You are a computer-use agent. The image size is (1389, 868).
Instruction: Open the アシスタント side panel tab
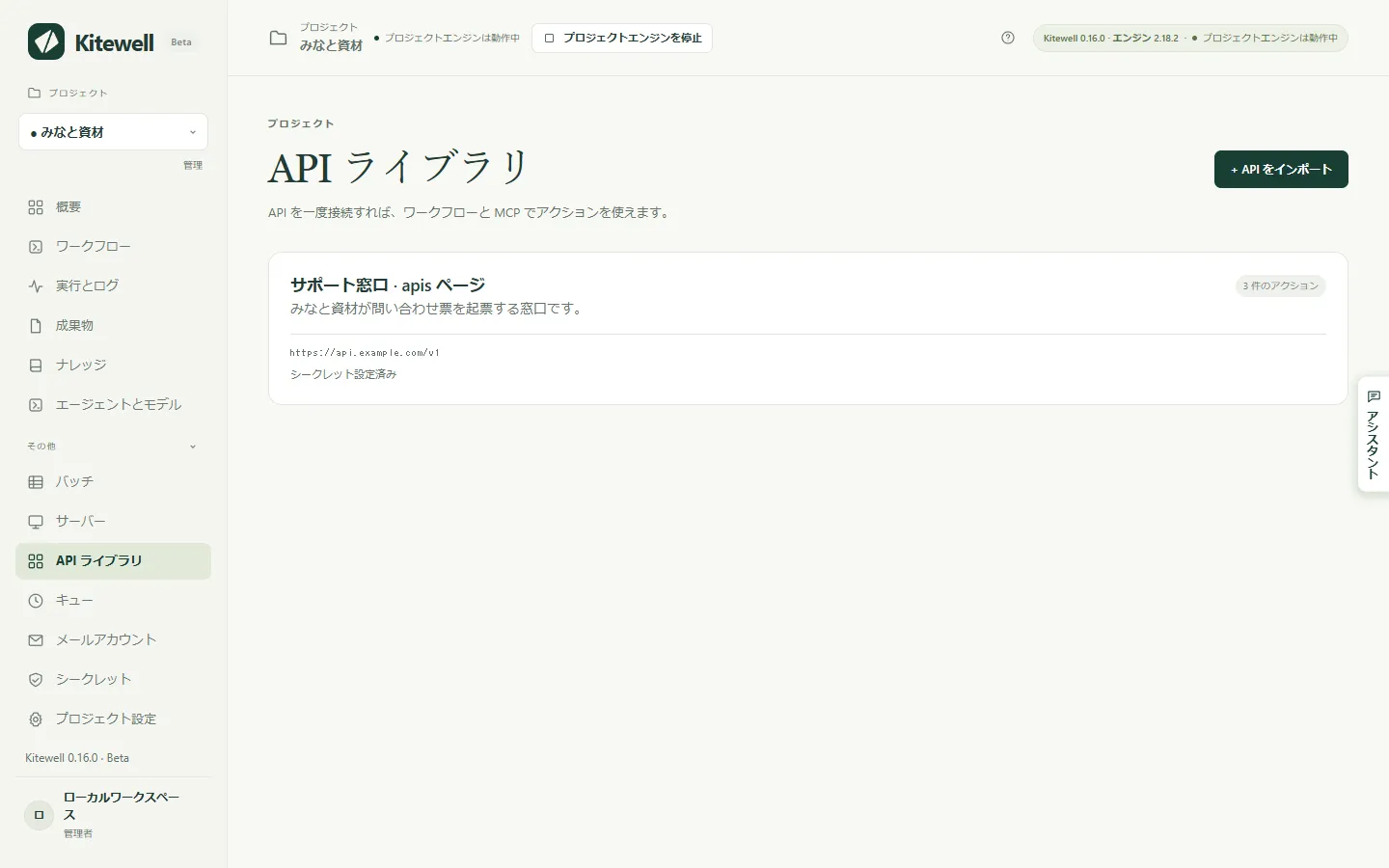(1374, 435)
